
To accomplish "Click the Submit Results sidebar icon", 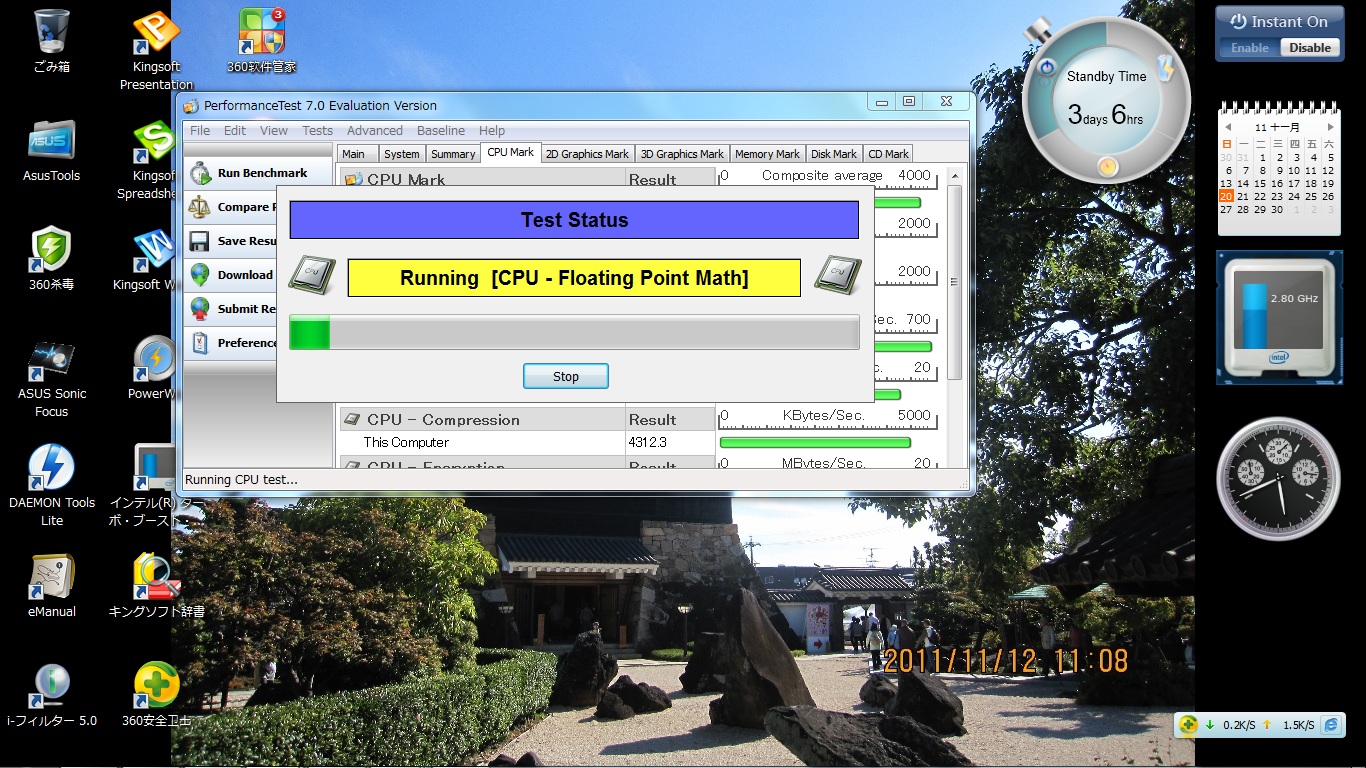I will point(200,308).
